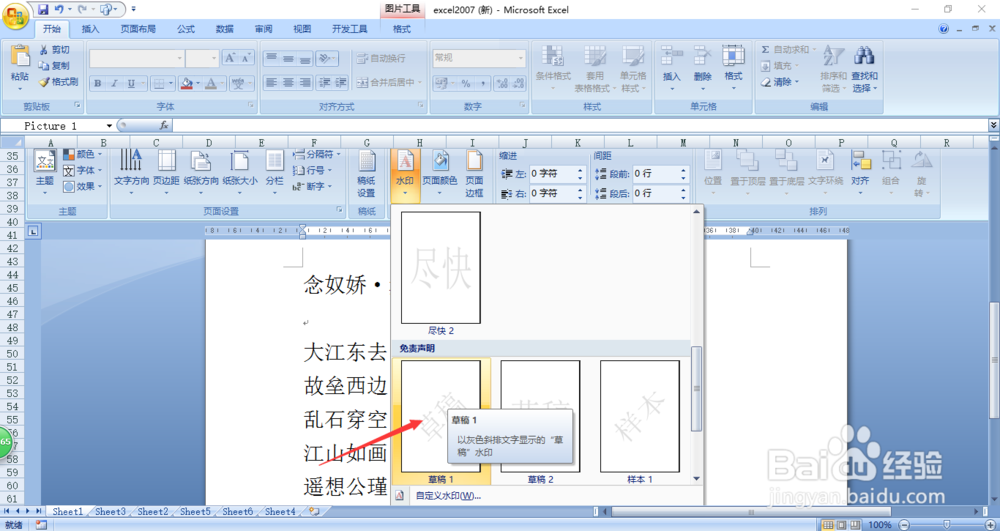Open 条件格式 conditional formatting
Image resolution: width=1000 pixels, height=531 pixels.
553,69
